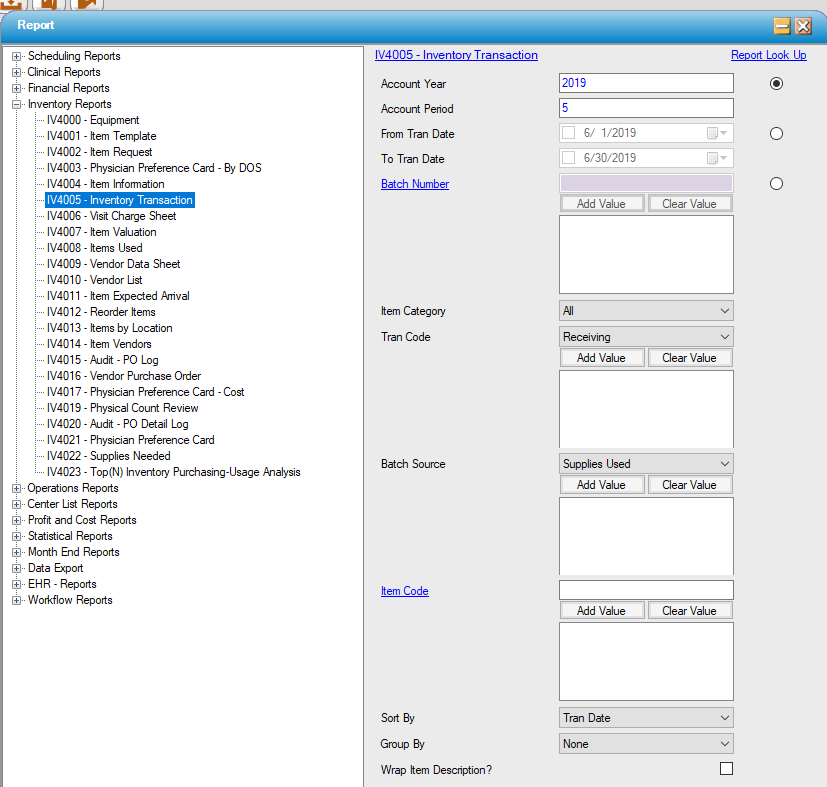Minimize the Report window
This screenshot has height=787, width=827.
point(782,26)
